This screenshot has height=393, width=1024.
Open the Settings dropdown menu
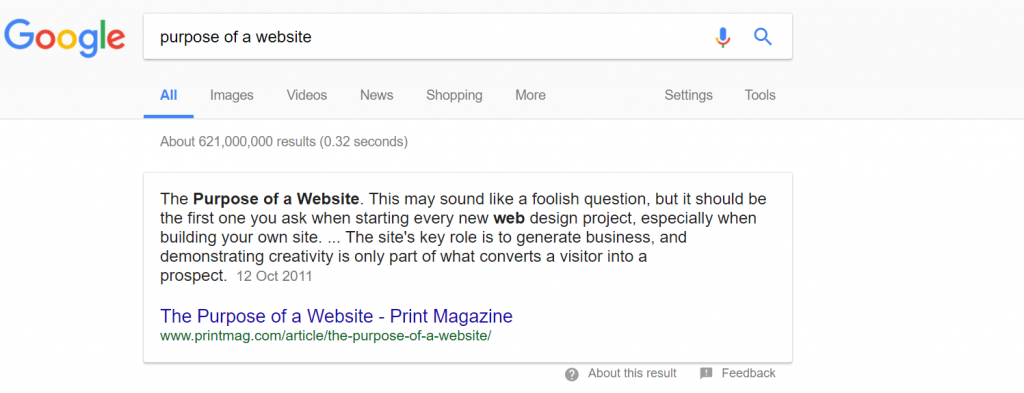(688, 95)
